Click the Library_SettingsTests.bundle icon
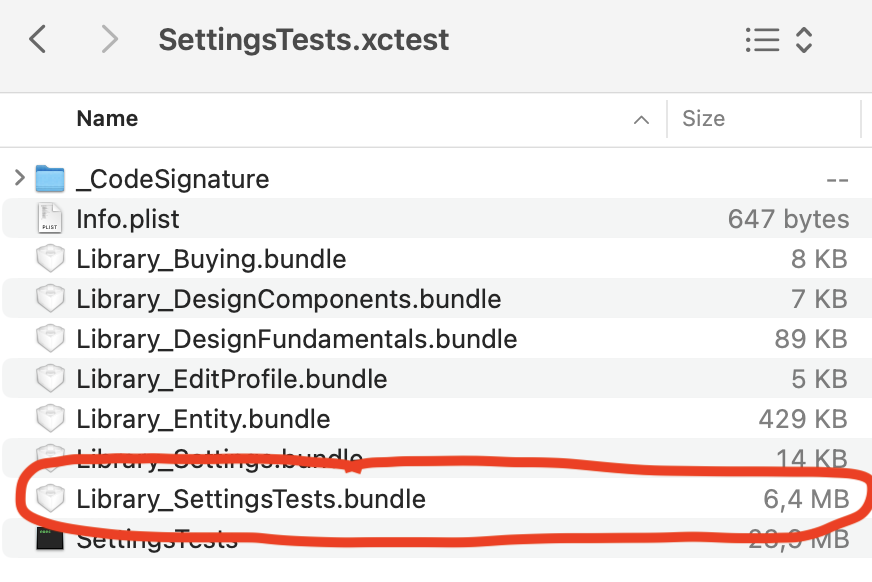 pyautogui.click(x=50, y=499)
